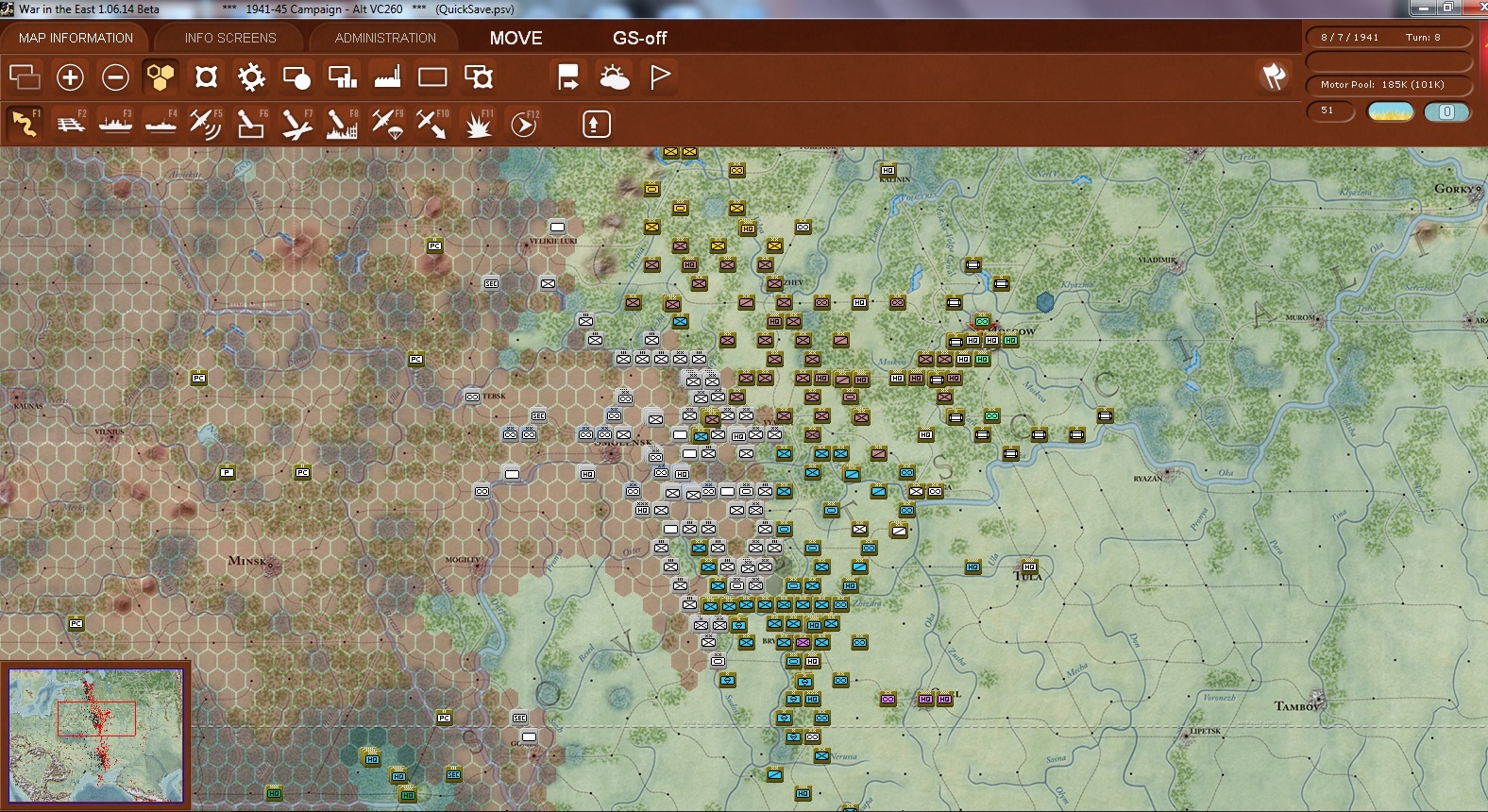The width and height of the screenshot is (1488, 812).
Task: Select the F6 bomb-over-box air mode
Action: pos(251,124)
